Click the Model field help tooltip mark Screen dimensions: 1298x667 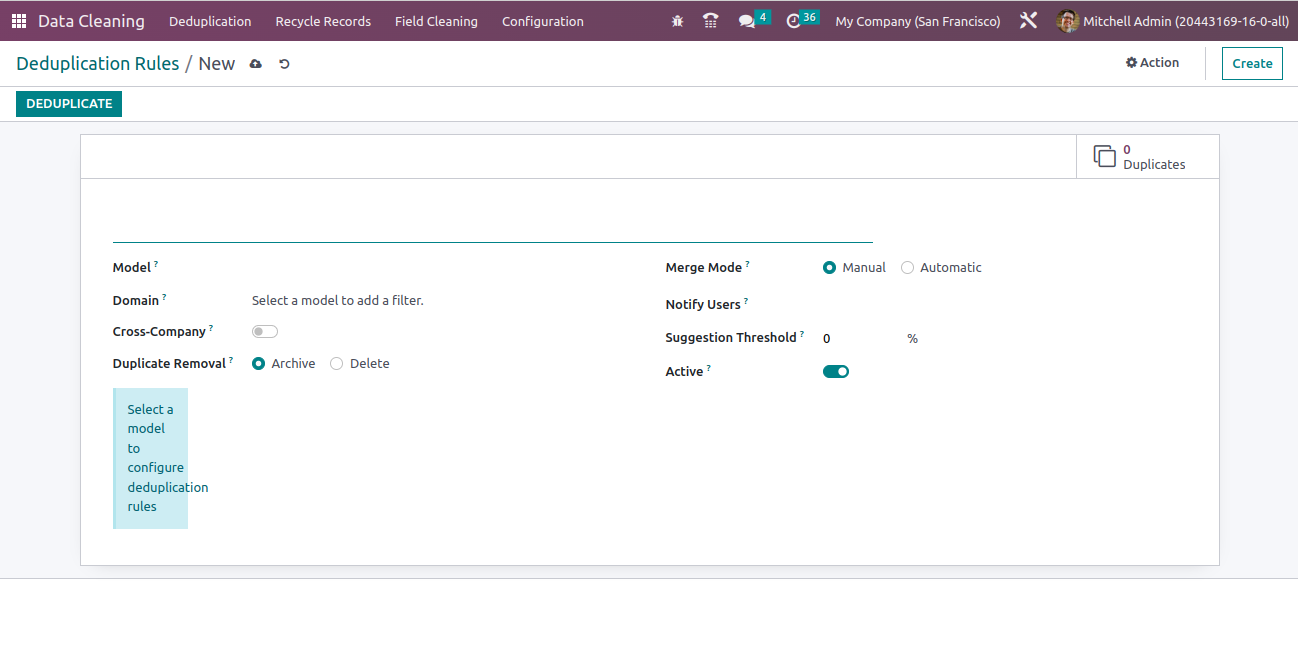tap(156, 264)
